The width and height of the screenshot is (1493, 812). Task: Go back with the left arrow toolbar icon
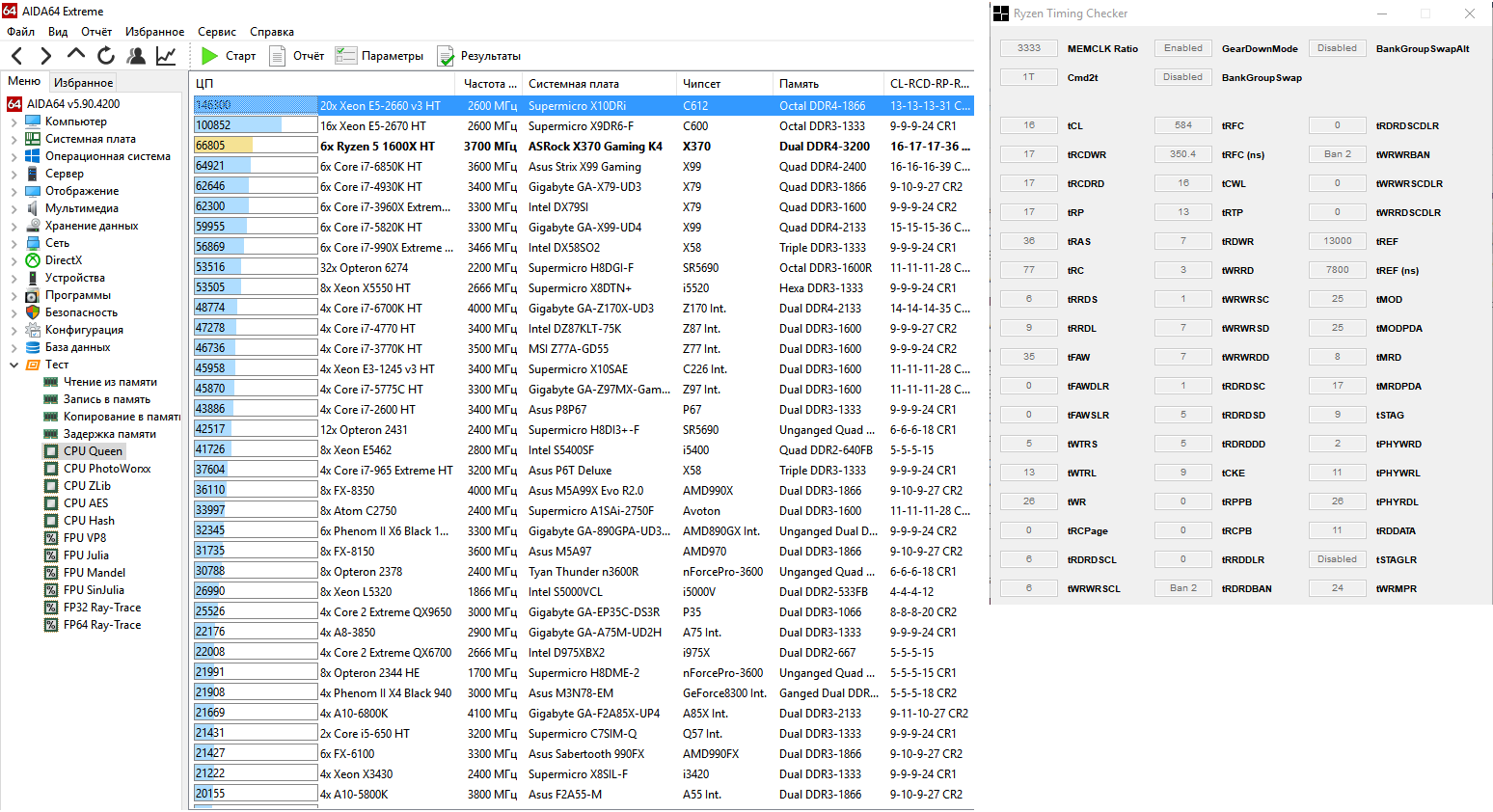[x=17, y=56]
